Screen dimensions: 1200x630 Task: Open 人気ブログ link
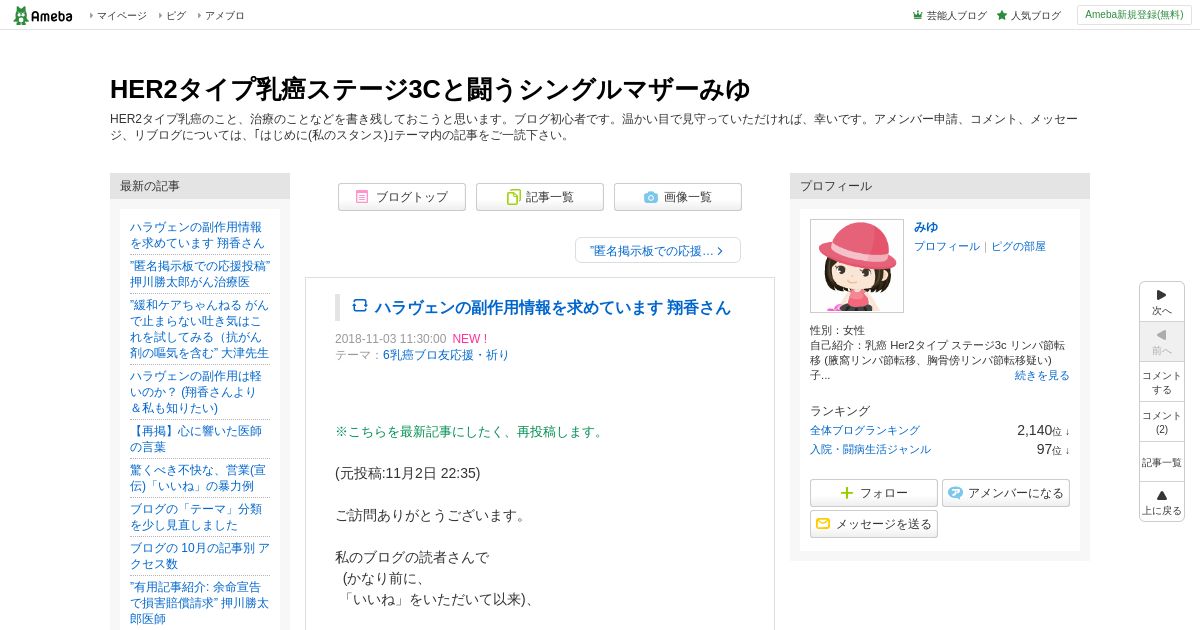pyautogui.click(x=1029, y=16)
